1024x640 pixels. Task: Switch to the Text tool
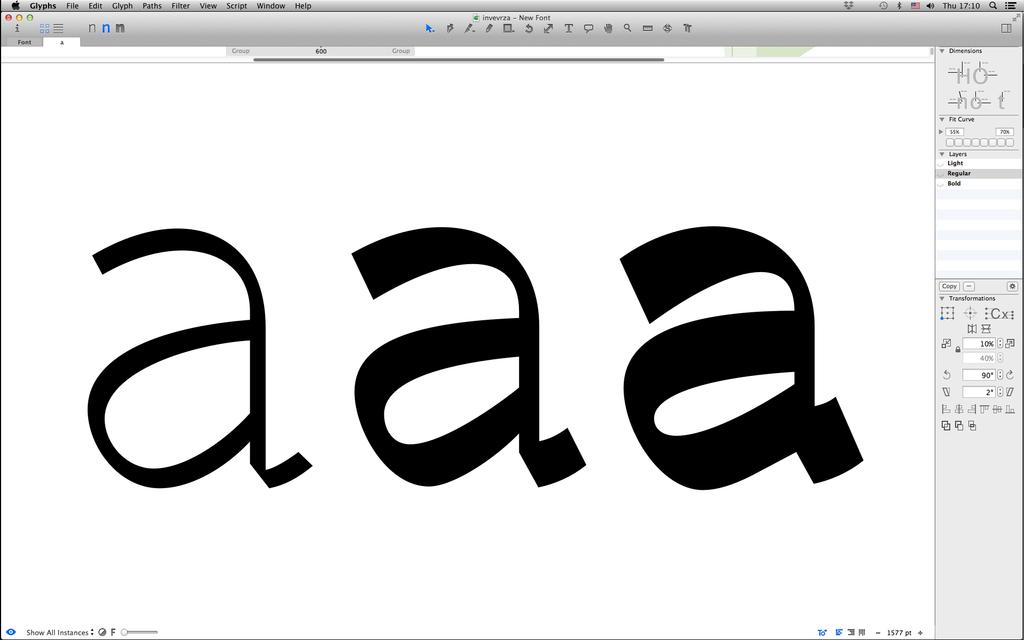[x=568, y=28]
